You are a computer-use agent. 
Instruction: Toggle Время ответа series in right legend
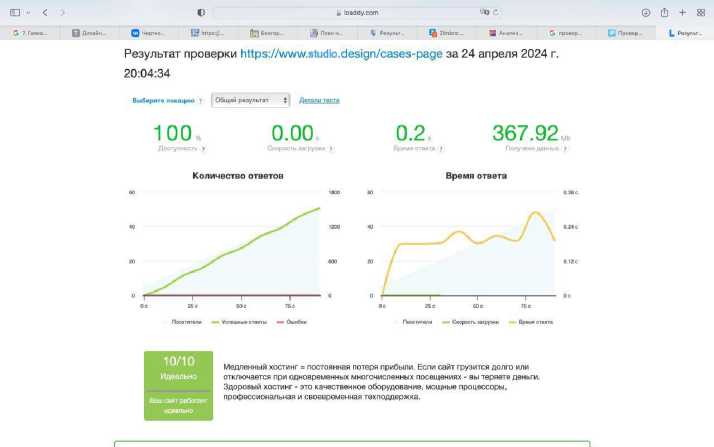tap(532, 322)
